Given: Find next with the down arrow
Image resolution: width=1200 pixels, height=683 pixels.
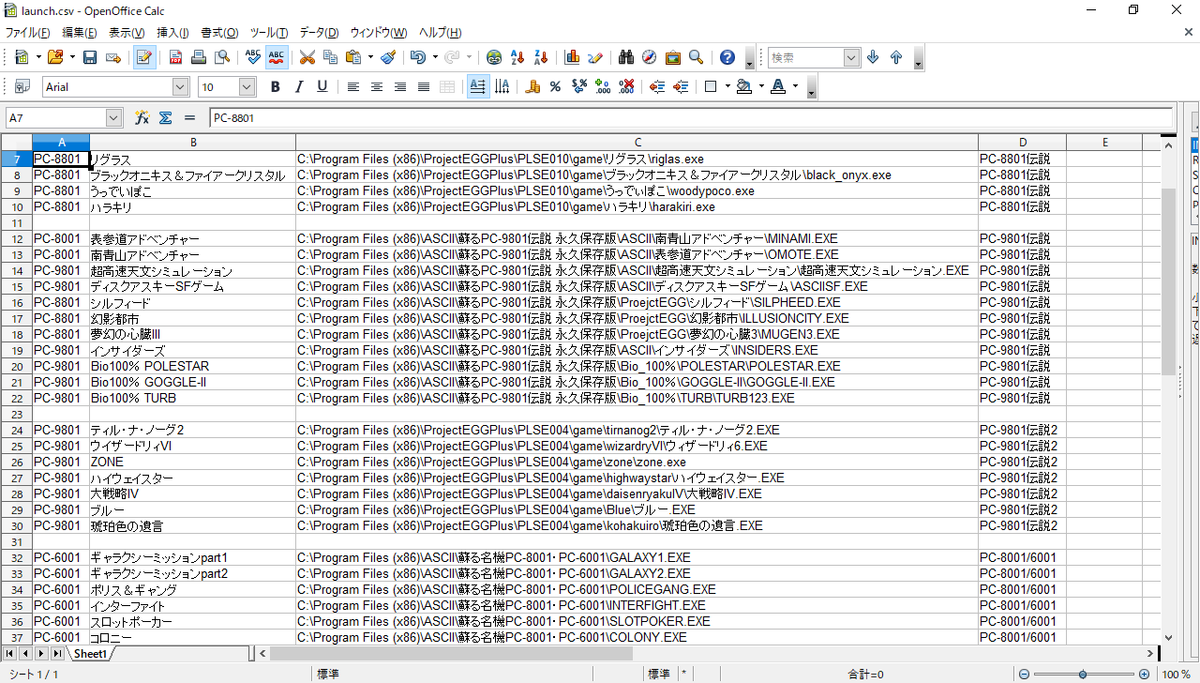Looking at the screenshot, I should pyautogui.click(x=873, y=58).
